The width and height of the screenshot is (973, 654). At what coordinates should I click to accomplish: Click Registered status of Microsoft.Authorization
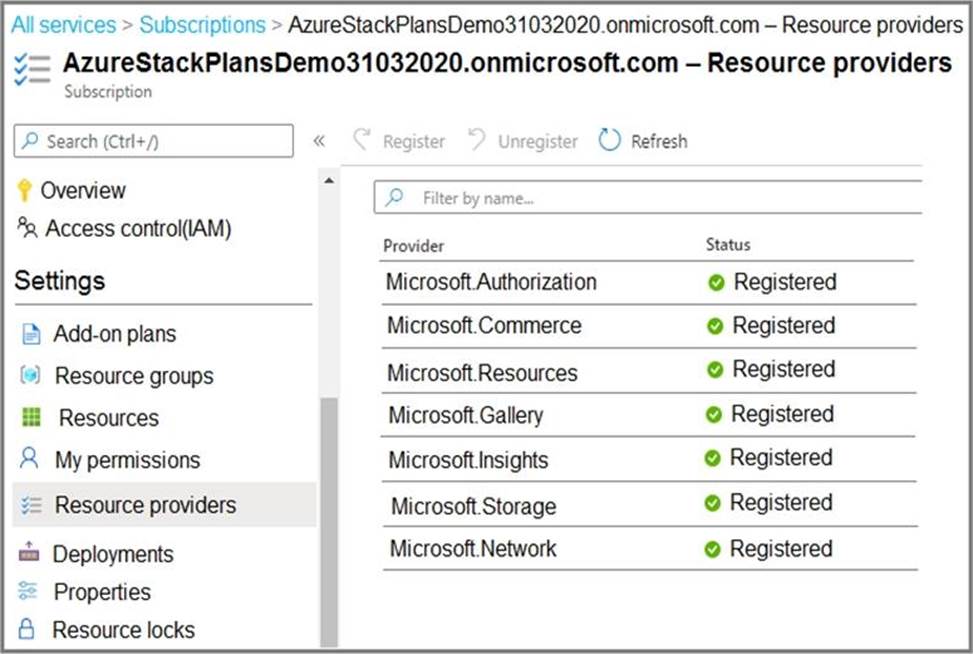(785, 283)
